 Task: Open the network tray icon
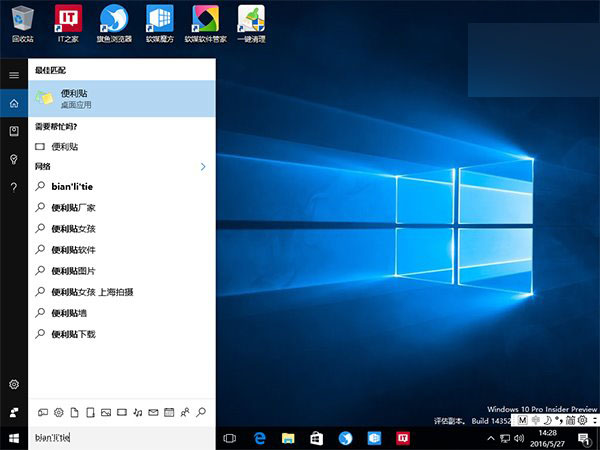pos(505,439)
